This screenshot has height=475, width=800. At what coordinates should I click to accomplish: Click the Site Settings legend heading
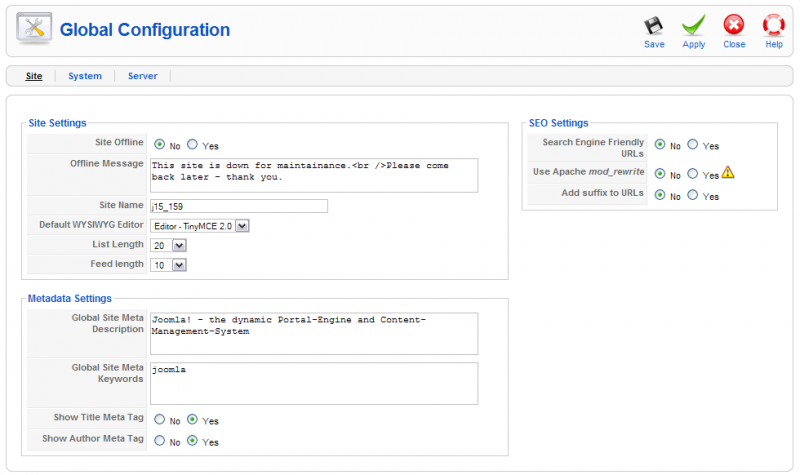[57, 123]
